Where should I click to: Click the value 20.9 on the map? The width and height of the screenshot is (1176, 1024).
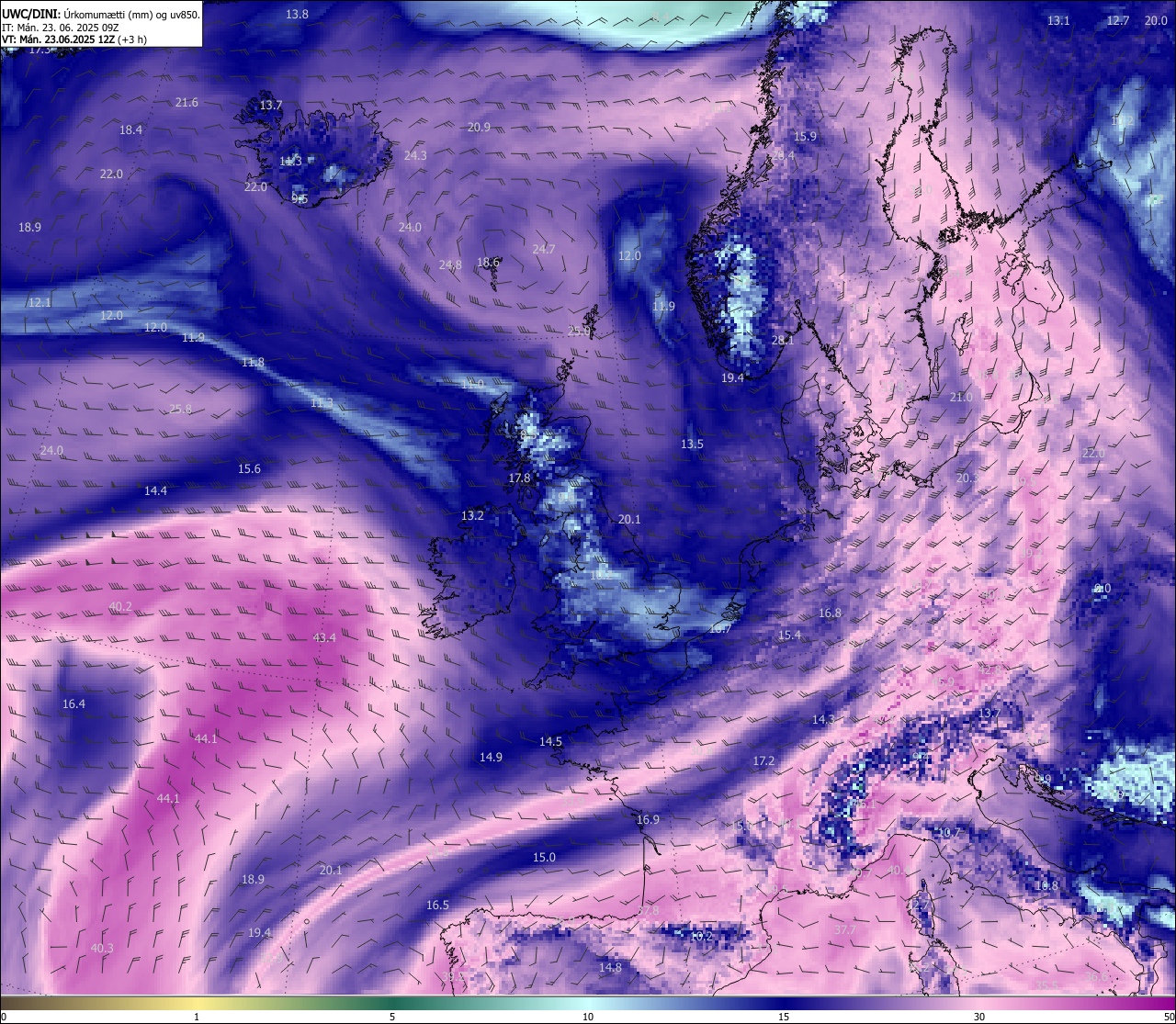pos(479,127)
